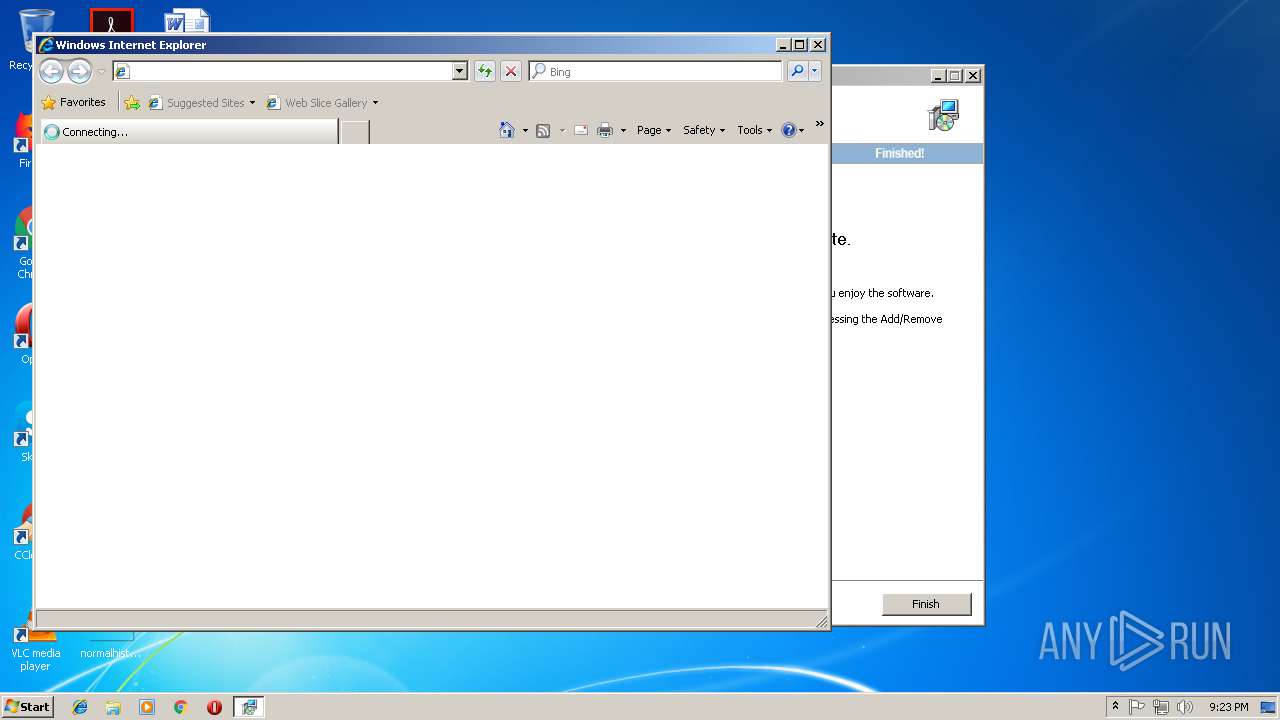
Task: Stop loading with the red X icon
Action: coord(511,71)
